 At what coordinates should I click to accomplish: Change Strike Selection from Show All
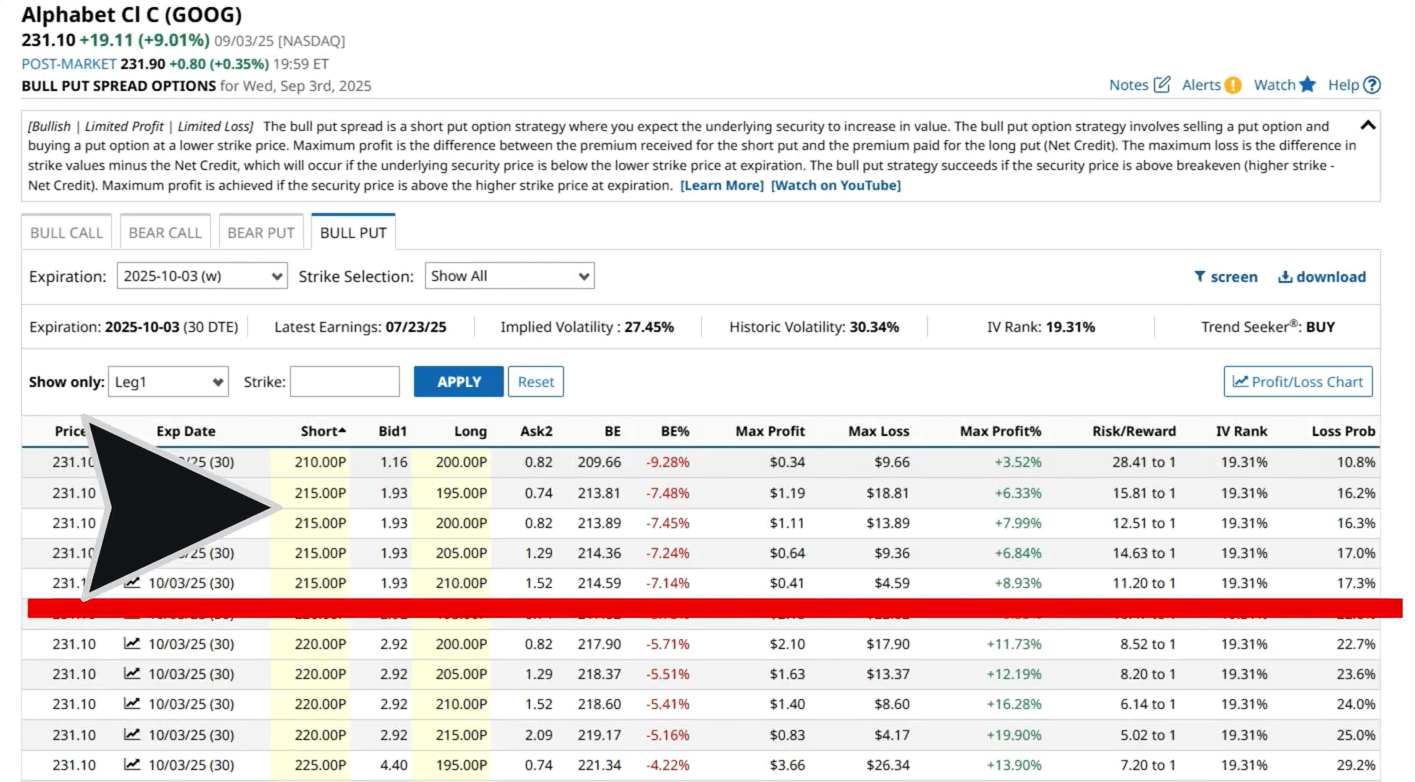coord(509,275)
